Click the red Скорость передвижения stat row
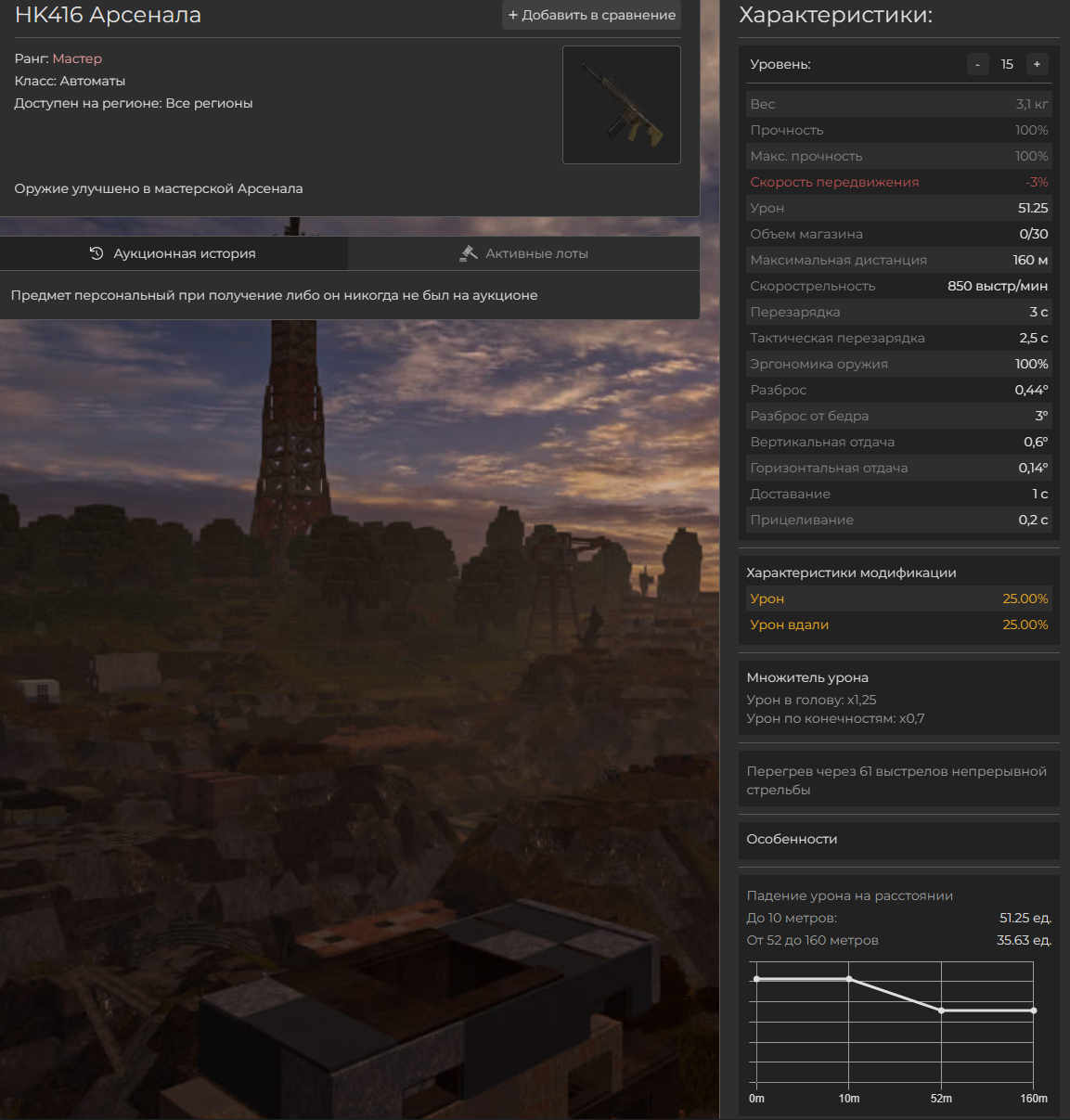Image resolution: width=1070 pixels, height=1120 pixels. pos(898,182)
